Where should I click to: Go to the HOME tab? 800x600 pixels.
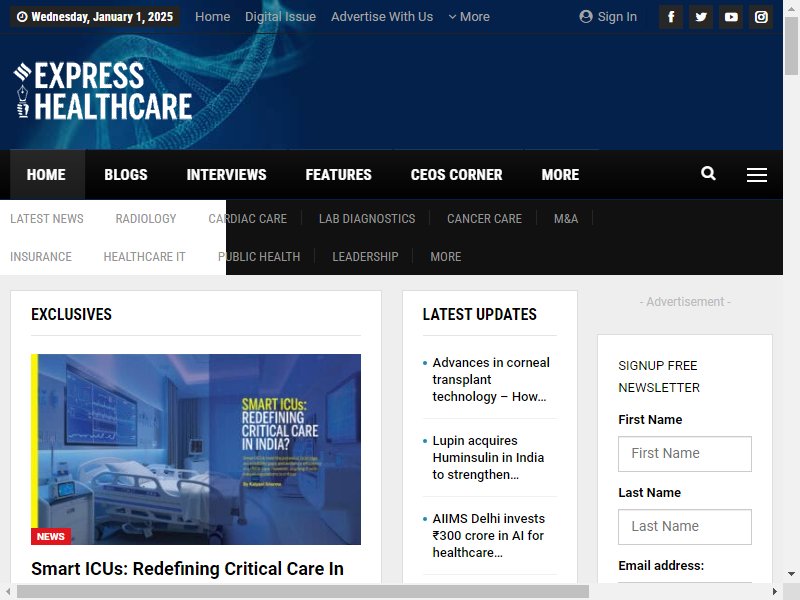46,174
